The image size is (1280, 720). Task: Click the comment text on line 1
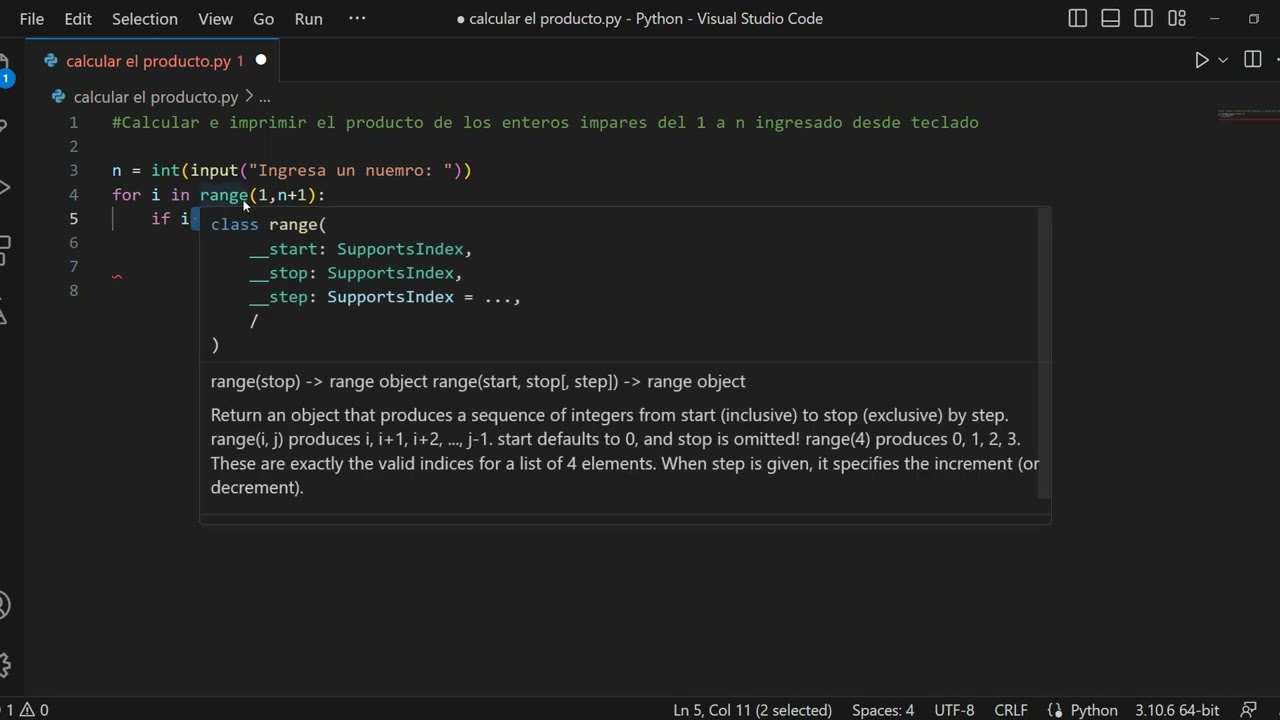coord(545,122)
